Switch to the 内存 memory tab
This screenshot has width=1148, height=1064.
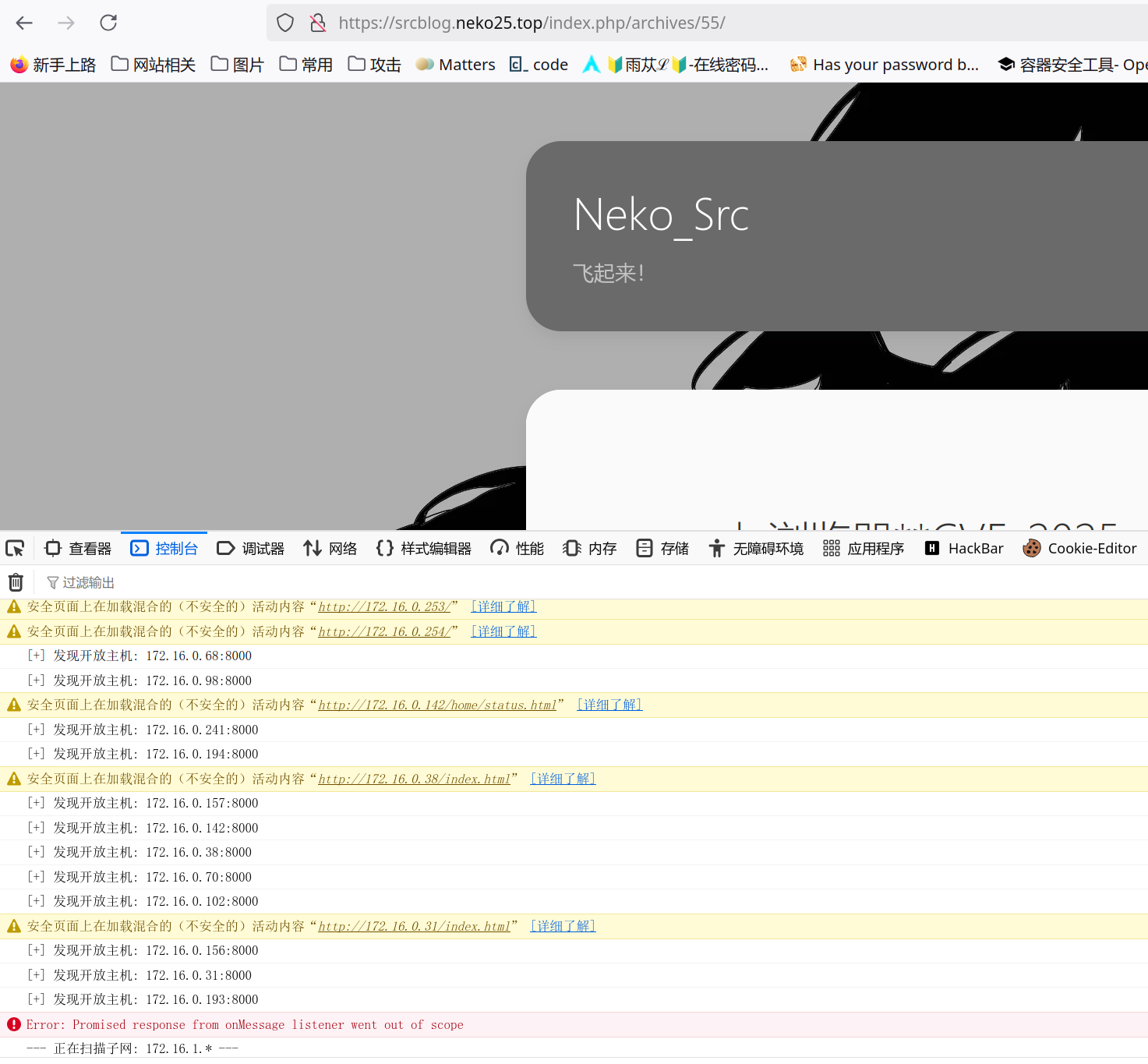(x=590, y=549)
